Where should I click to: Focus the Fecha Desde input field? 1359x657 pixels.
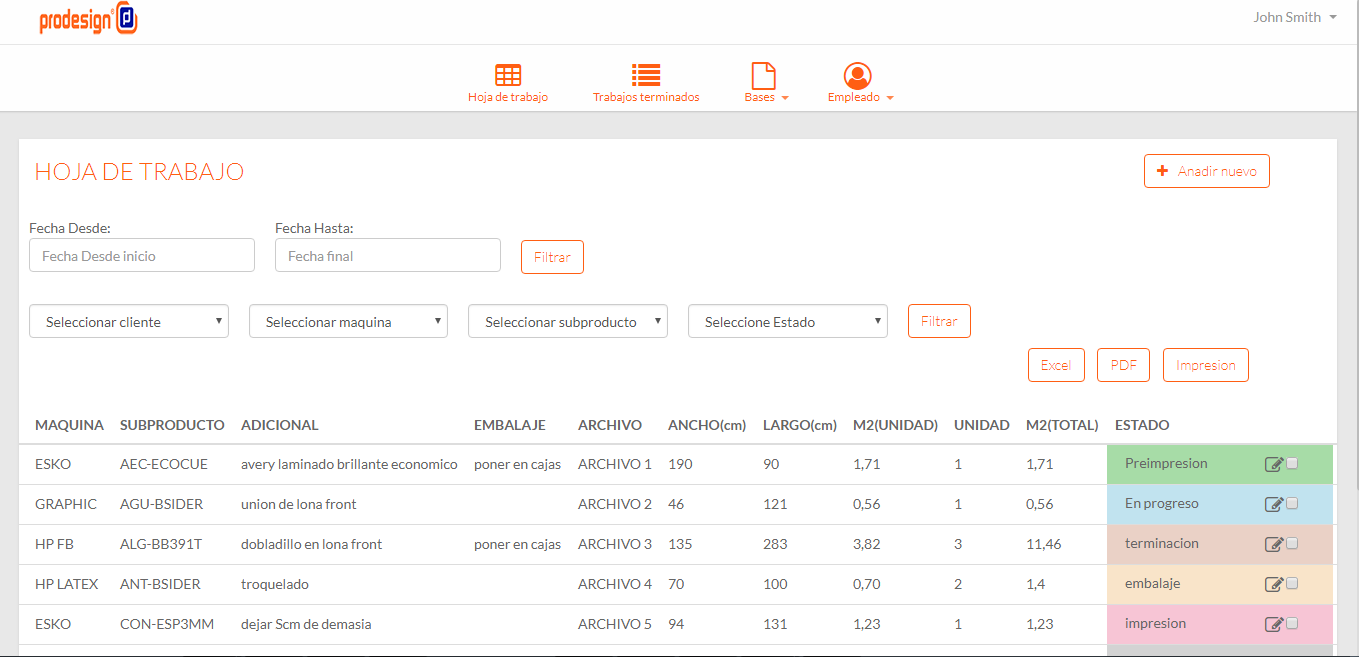pyautogui.click(x=142, y=256)
